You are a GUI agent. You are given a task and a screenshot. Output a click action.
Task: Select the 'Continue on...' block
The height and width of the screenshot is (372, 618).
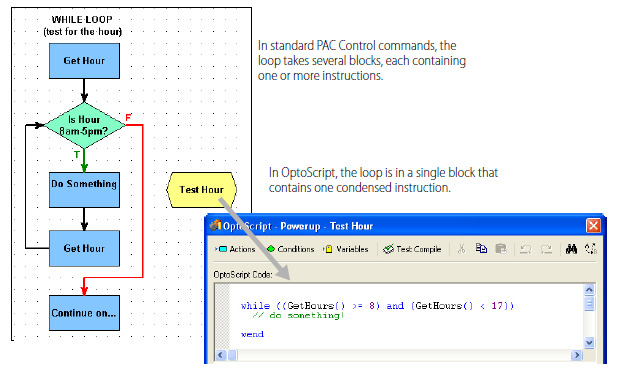(x=84, y=313)
